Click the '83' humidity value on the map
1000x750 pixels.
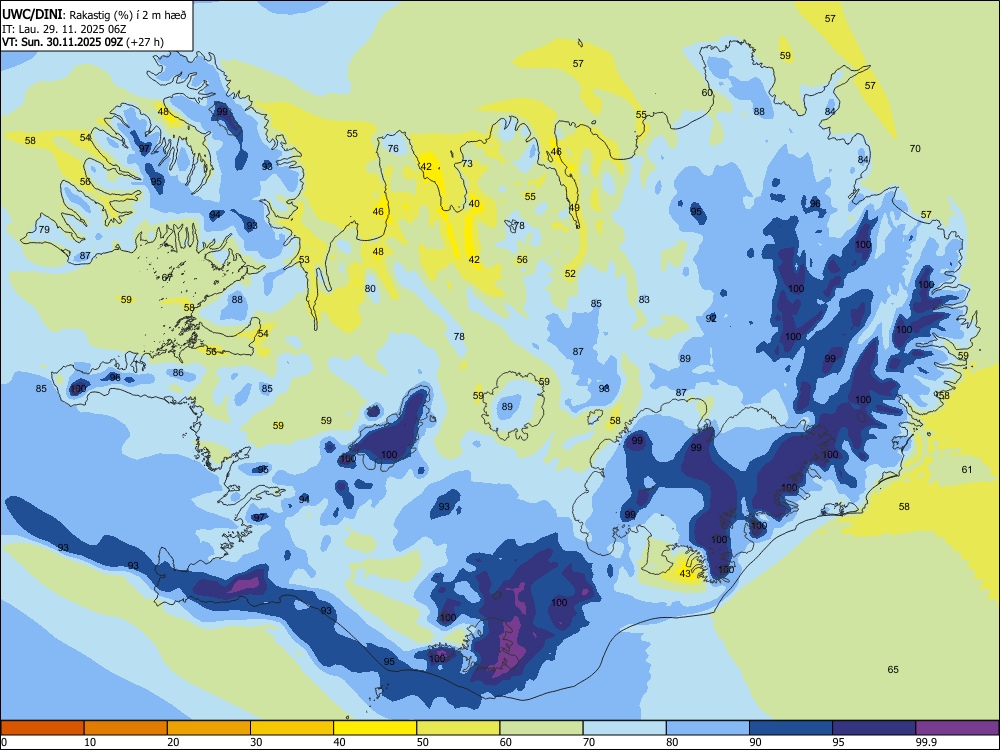coord(644,299)
